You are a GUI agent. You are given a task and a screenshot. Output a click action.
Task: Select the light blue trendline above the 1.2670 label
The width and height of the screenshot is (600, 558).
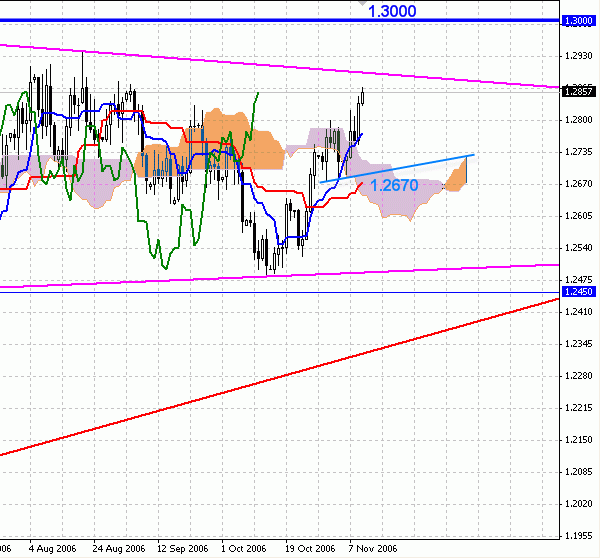[397, 168]
